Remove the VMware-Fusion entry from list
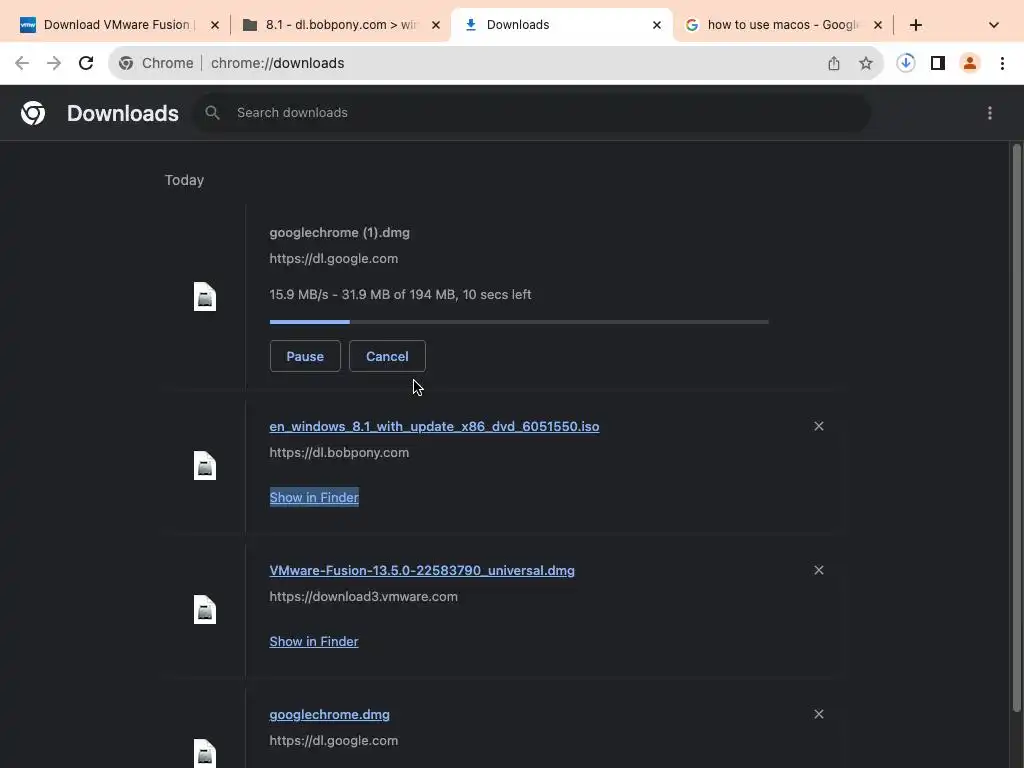This screenshot has height=768, width=1024. pyautogui.click(x=818, y=570)
